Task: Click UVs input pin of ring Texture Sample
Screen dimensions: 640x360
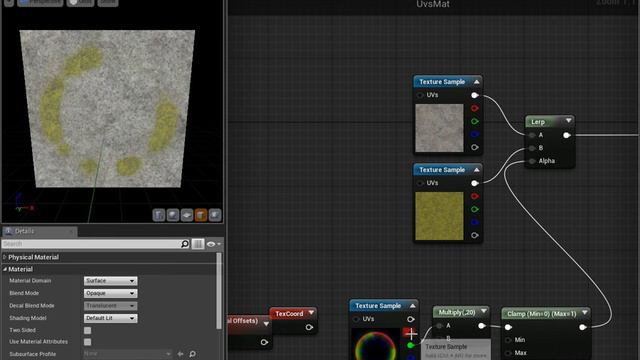Action: 356,319
